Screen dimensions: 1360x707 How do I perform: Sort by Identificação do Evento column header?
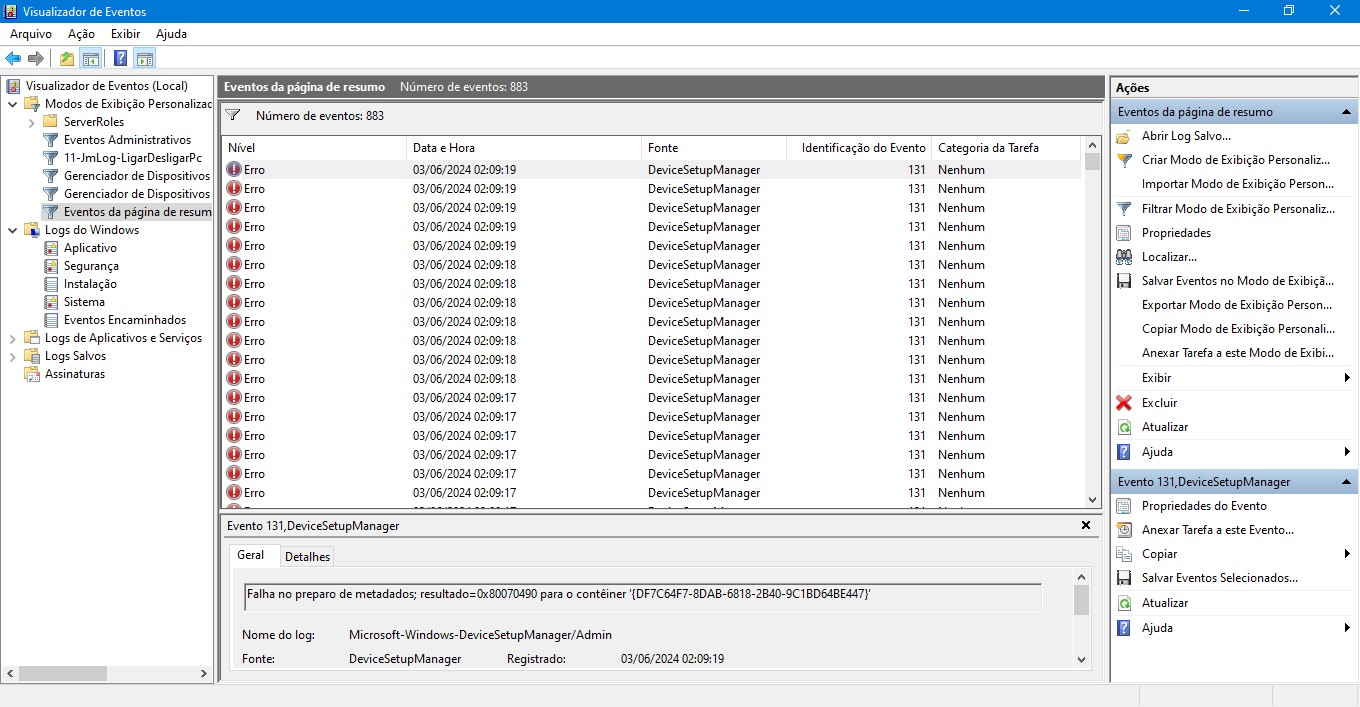[x=857, y=148]
